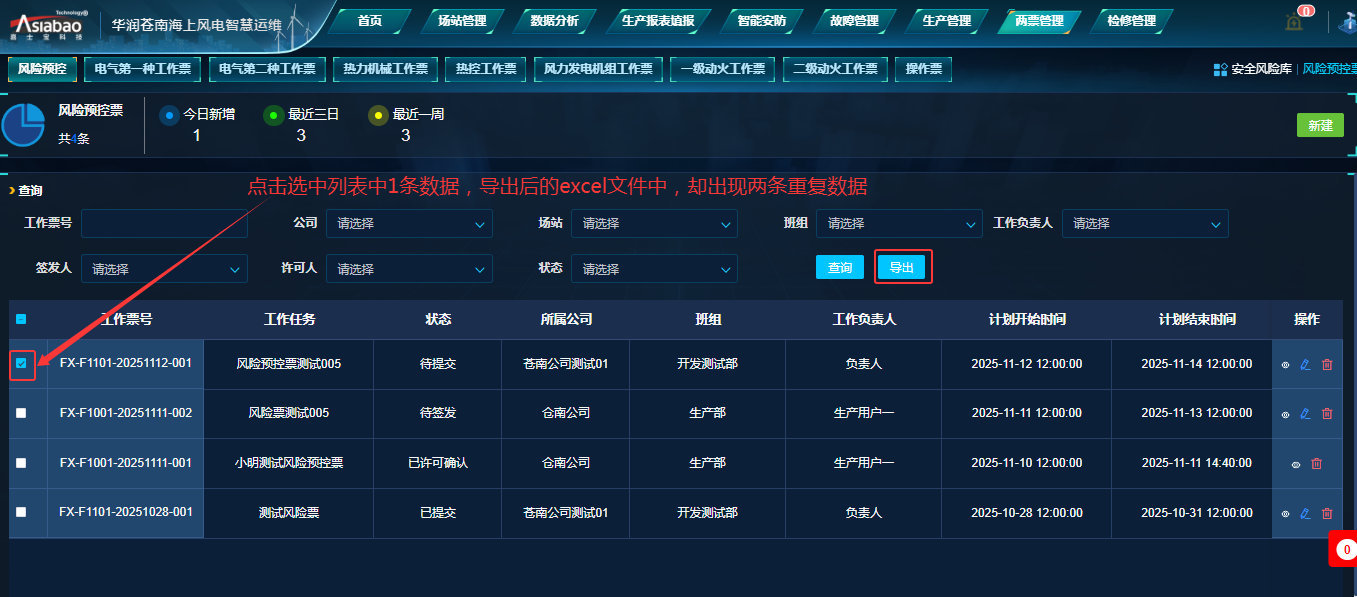View details of ticket FX-F1101-20251112-001
The height and width of the screenshot is (597, 1357).
coord(1285,365)
